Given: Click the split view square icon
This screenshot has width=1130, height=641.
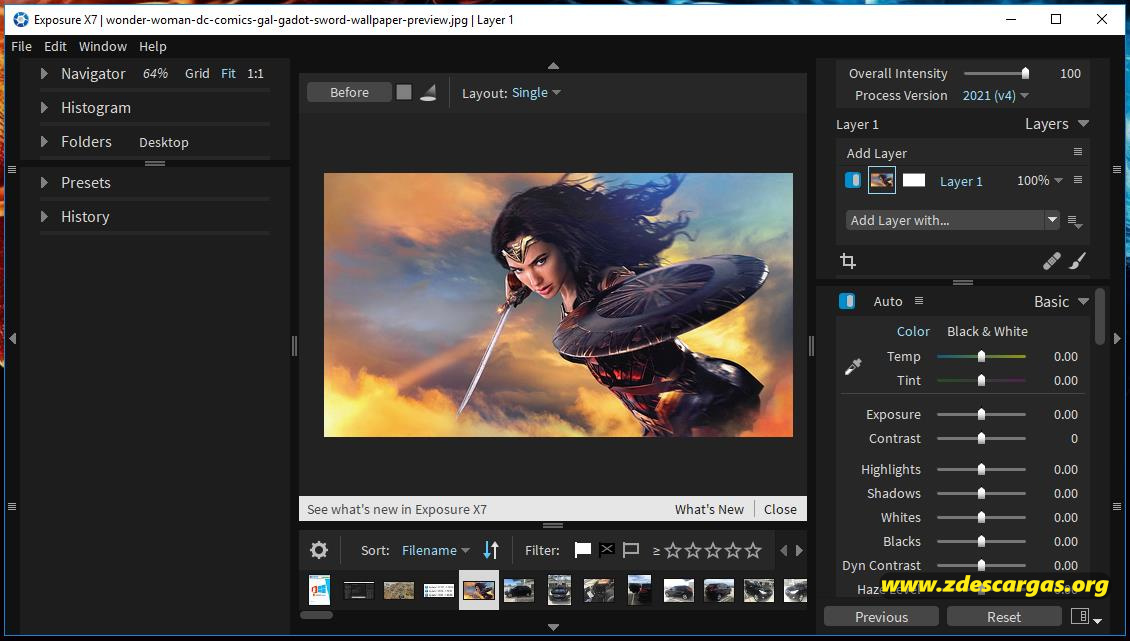Looking at the screenshot, I should [x=404, y=92].
